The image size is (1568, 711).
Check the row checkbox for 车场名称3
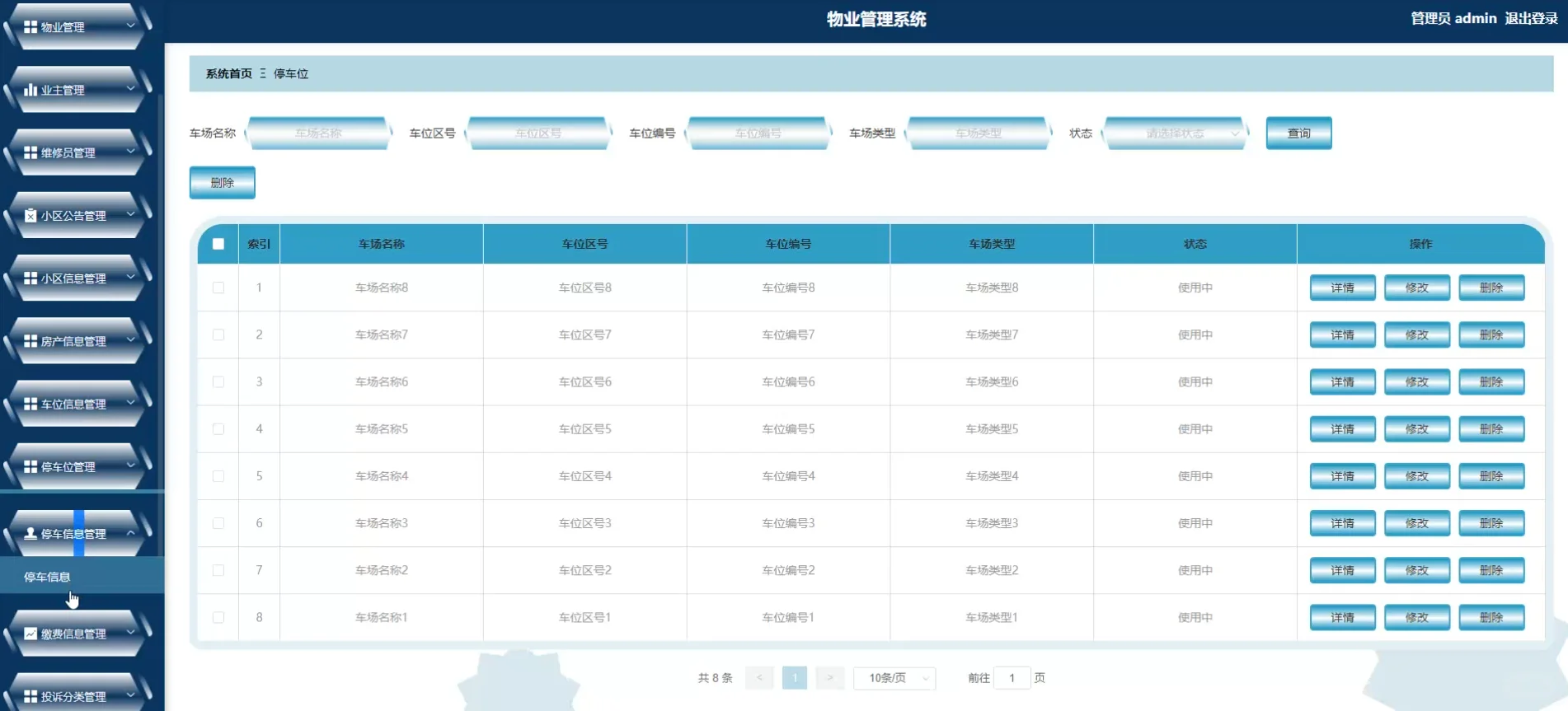(x=218, y=523)
